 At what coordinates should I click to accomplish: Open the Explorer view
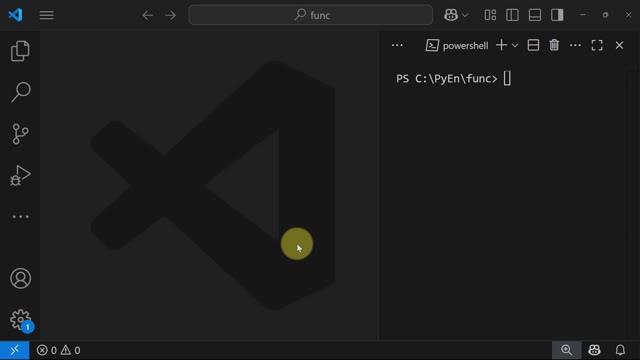(20, 51)
